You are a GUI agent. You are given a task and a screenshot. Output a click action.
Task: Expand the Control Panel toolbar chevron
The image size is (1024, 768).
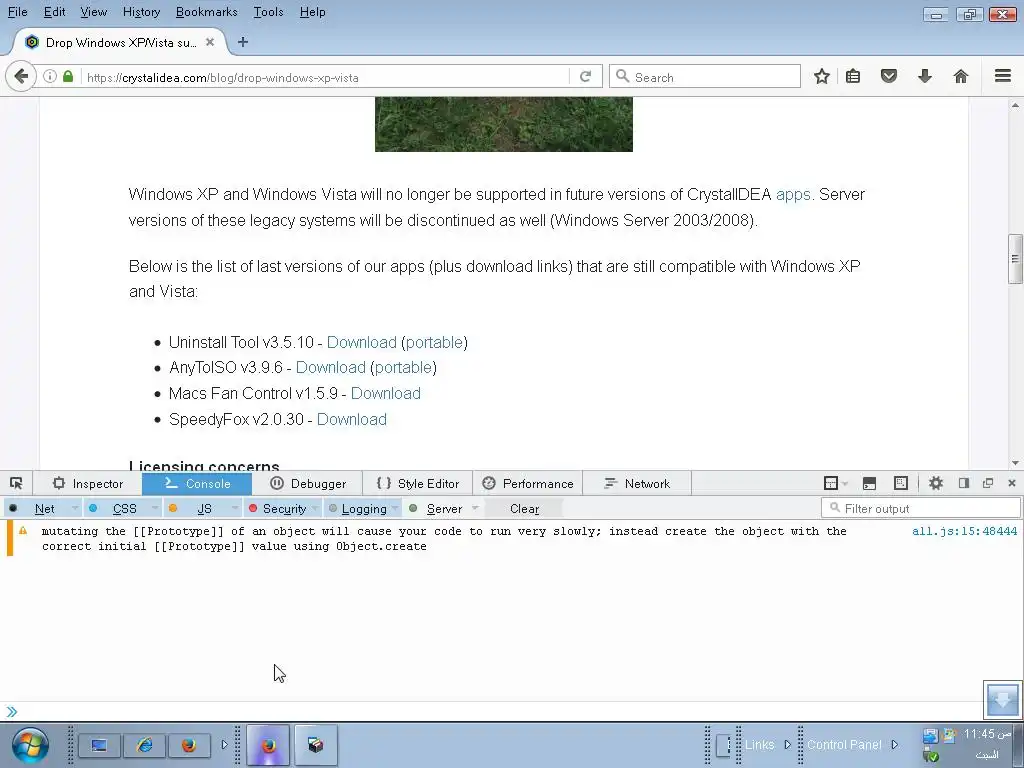click(x=895, y=744)
